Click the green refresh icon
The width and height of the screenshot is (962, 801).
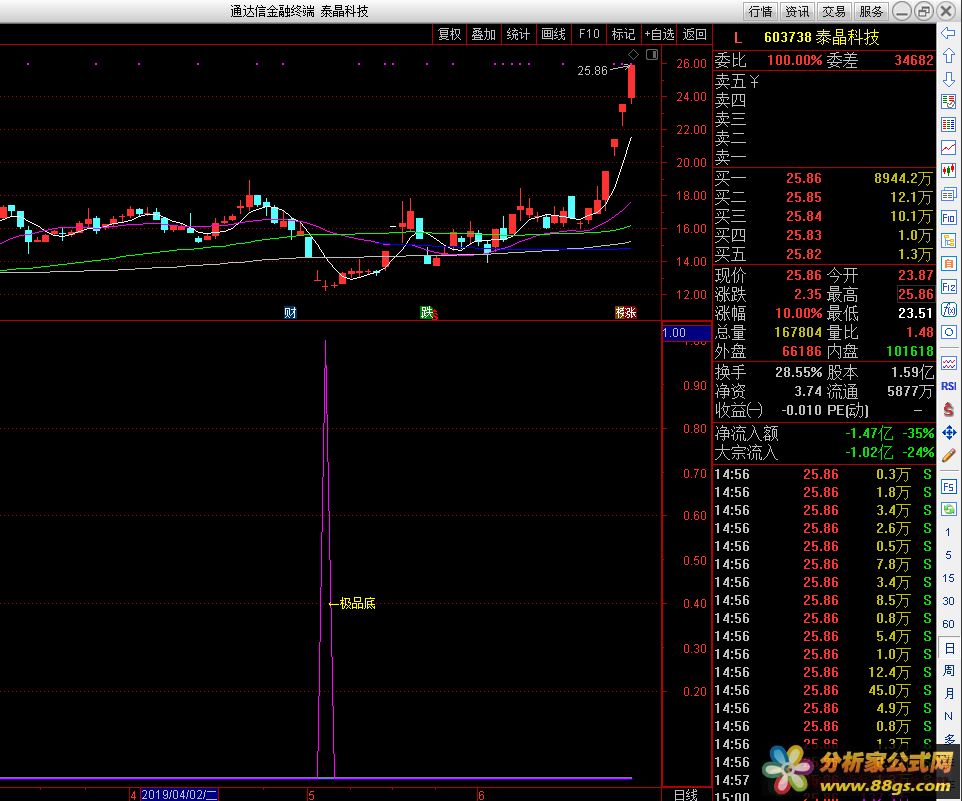(949, 509)
